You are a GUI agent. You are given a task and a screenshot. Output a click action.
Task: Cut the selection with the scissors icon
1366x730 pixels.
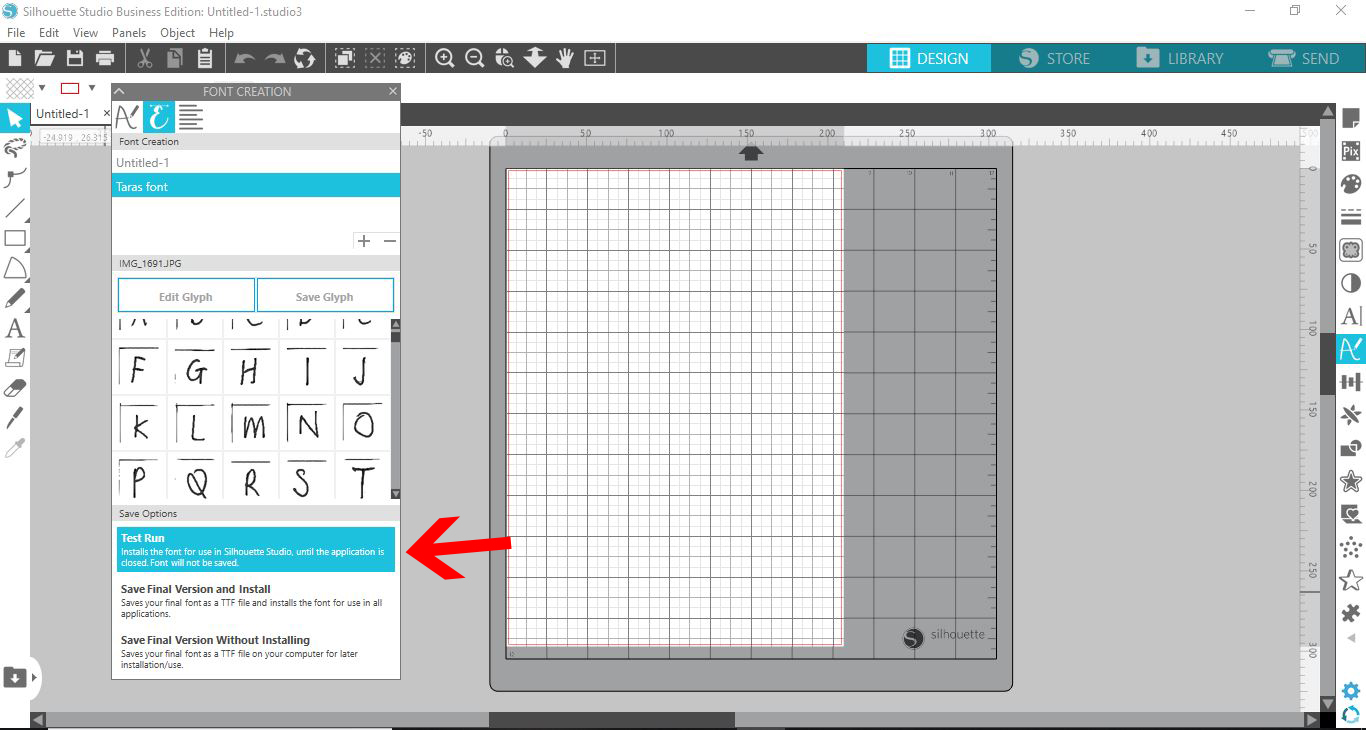tap(145, 58)
